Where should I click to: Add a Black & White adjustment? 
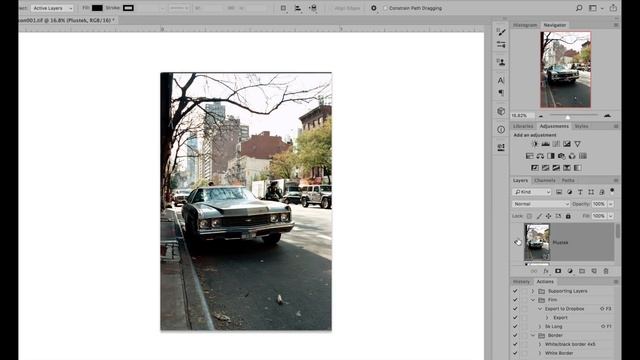coord(551,156)
